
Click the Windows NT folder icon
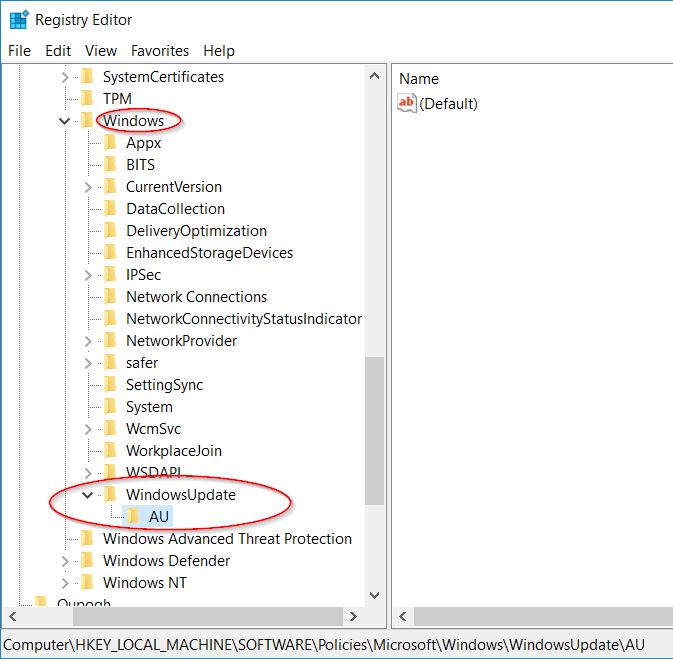[88, 583]
